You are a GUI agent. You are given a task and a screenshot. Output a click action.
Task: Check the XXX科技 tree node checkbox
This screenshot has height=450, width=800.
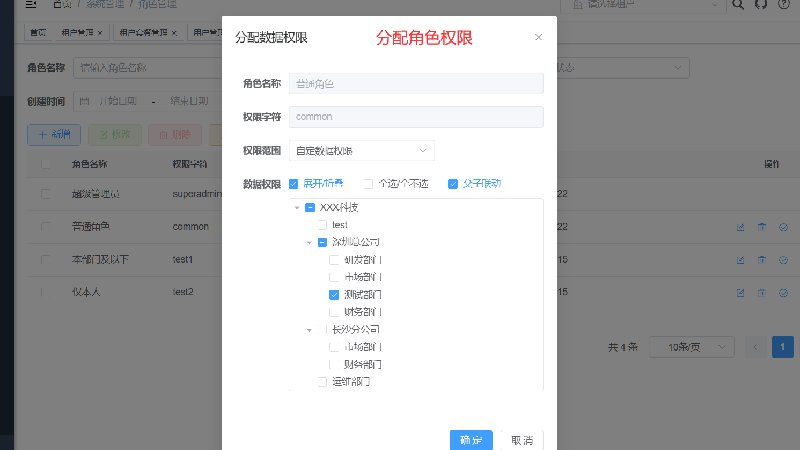[x=310, y=207]
